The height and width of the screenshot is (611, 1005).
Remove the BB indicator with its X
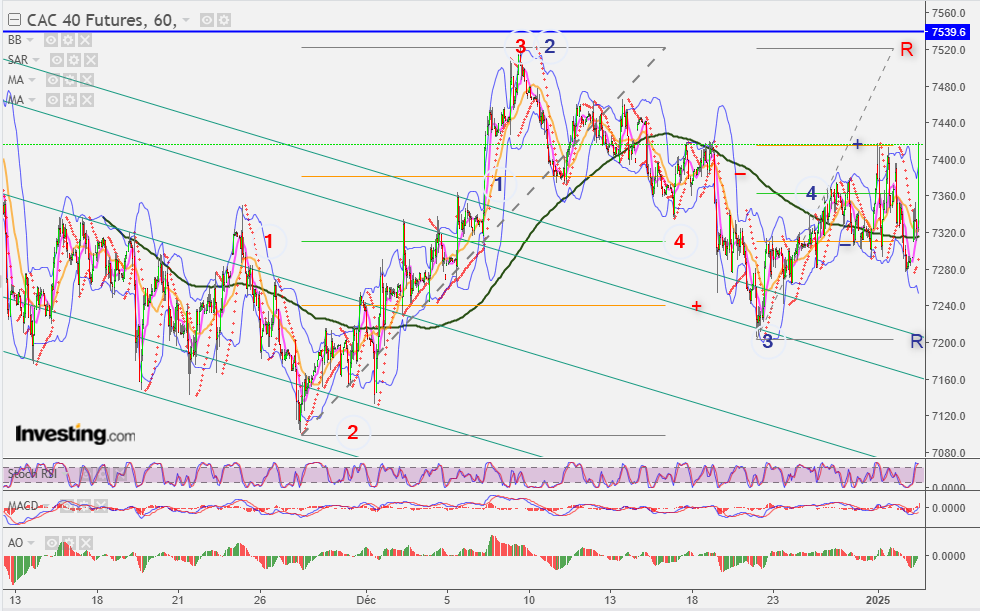point(85,40)
